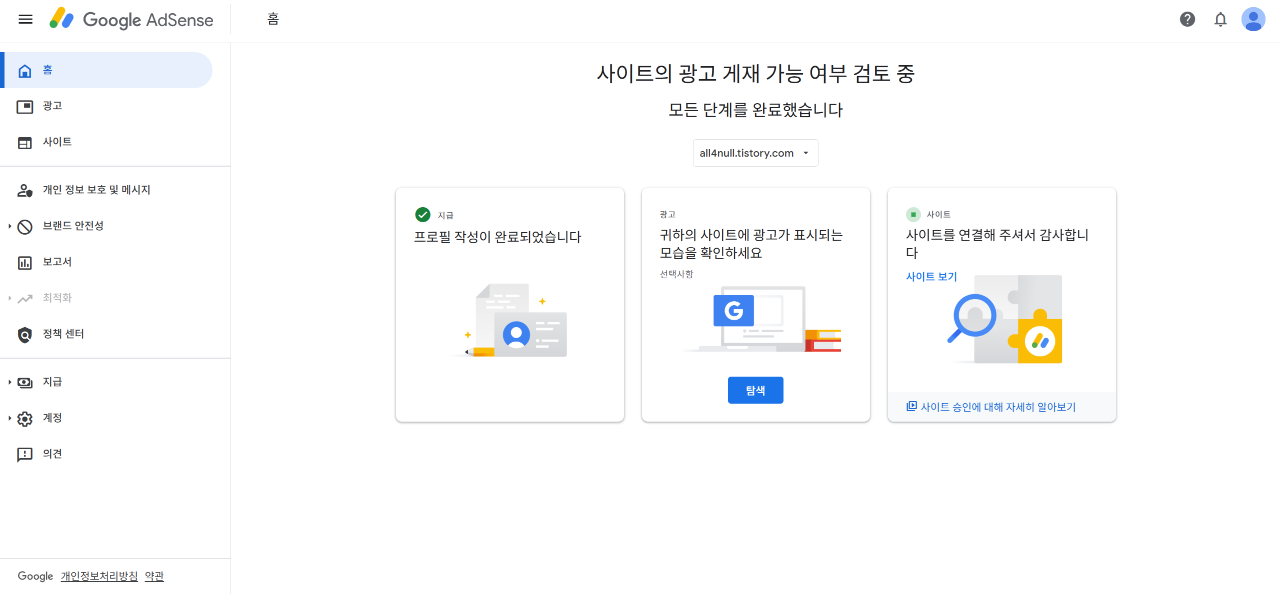The image size is (1280, 594).
Task: Select the 정책 센터 icon
Action: (25, 334)
